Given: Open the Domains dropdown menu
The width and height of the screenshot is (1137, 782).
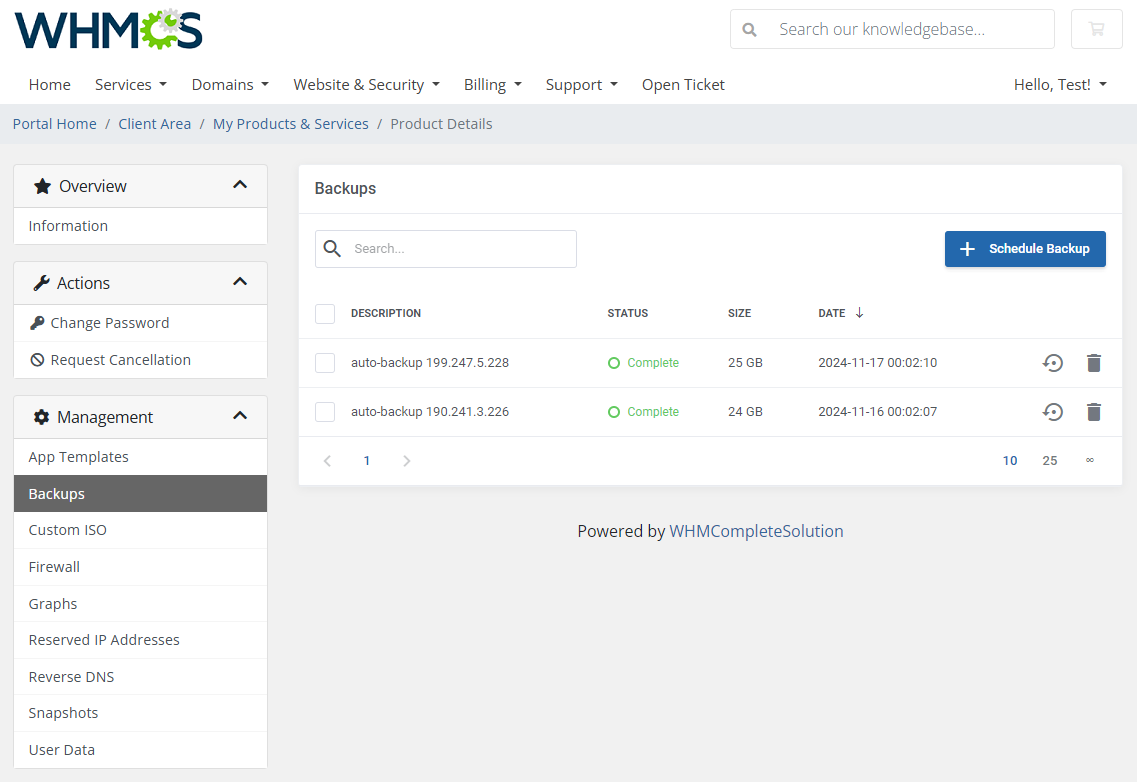Looking at the screenshot, I should point(230,85).
